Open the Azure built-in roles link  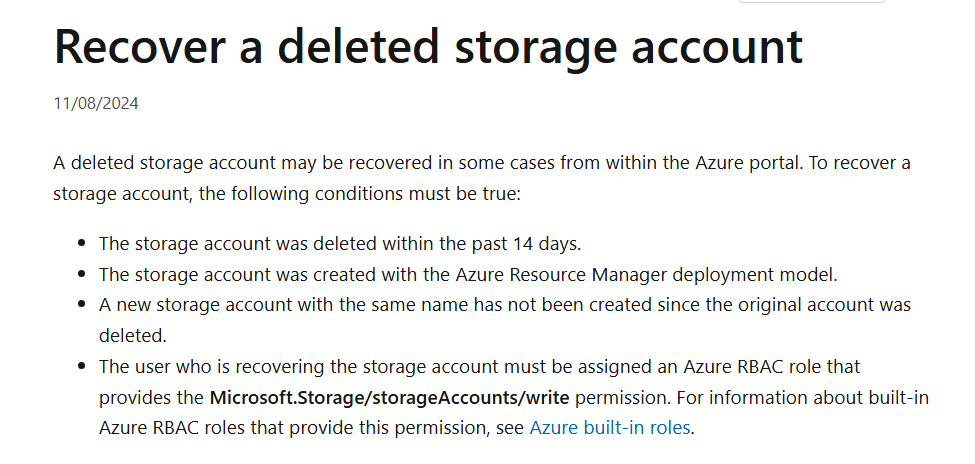(609, 428)
